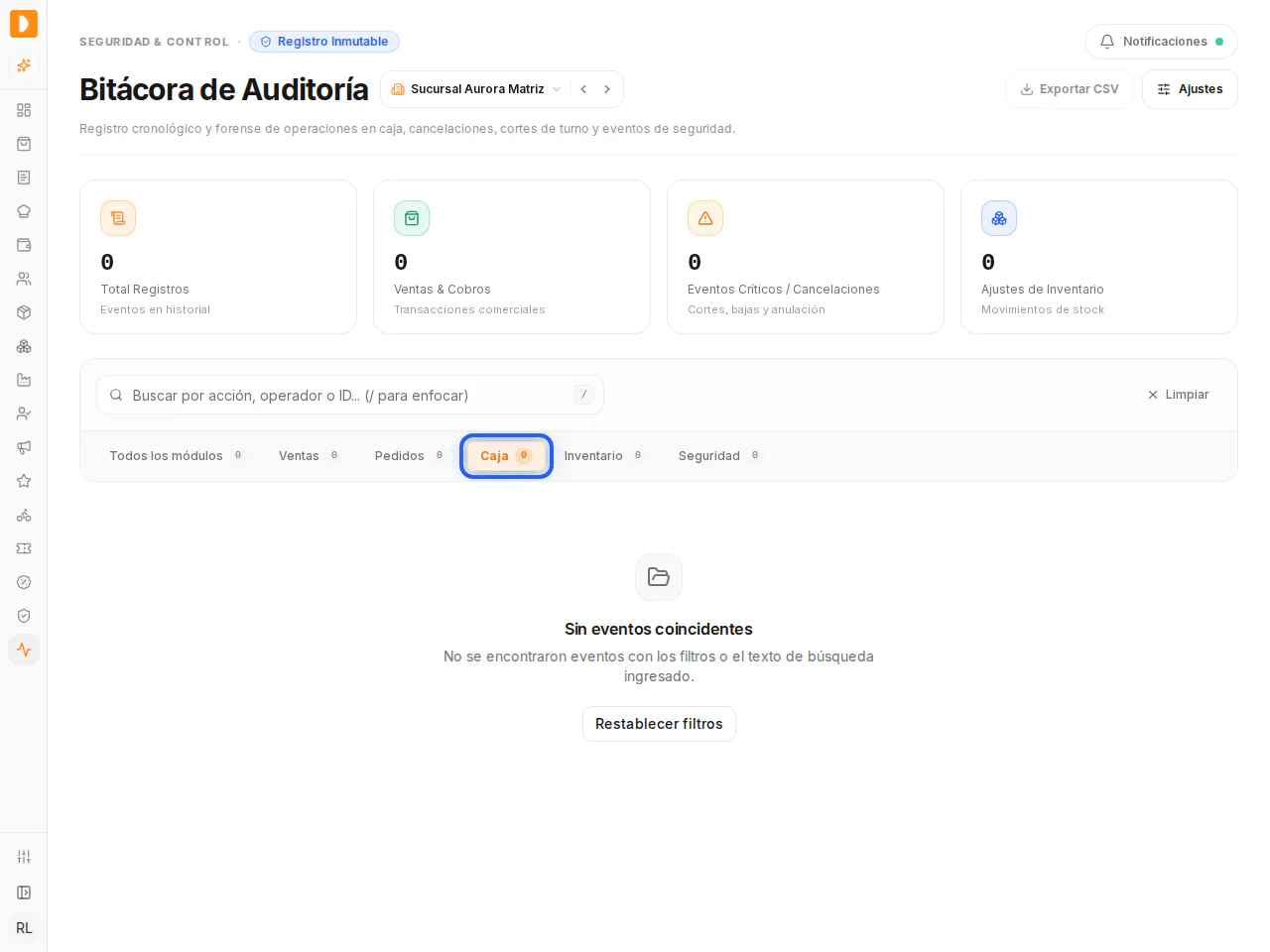Open the star favorites icon in sidebar
1270x952 pixels.
(x=24, y=481)
